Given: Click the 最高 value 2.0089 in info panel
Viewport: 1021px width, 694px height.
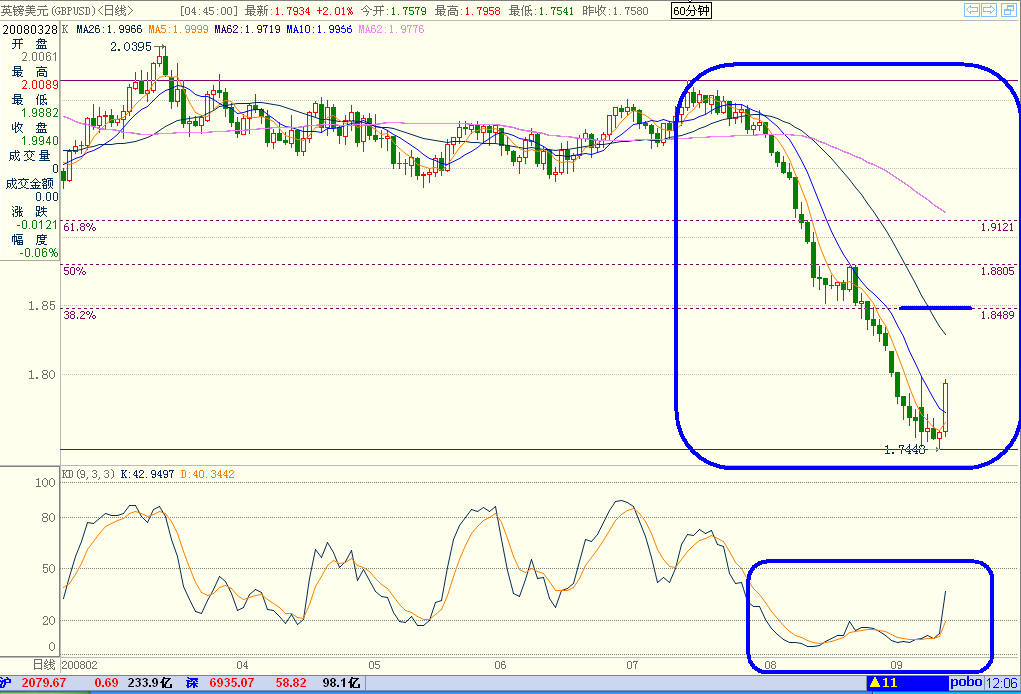Looking at the screenshot, I should [x=40, y=85].
